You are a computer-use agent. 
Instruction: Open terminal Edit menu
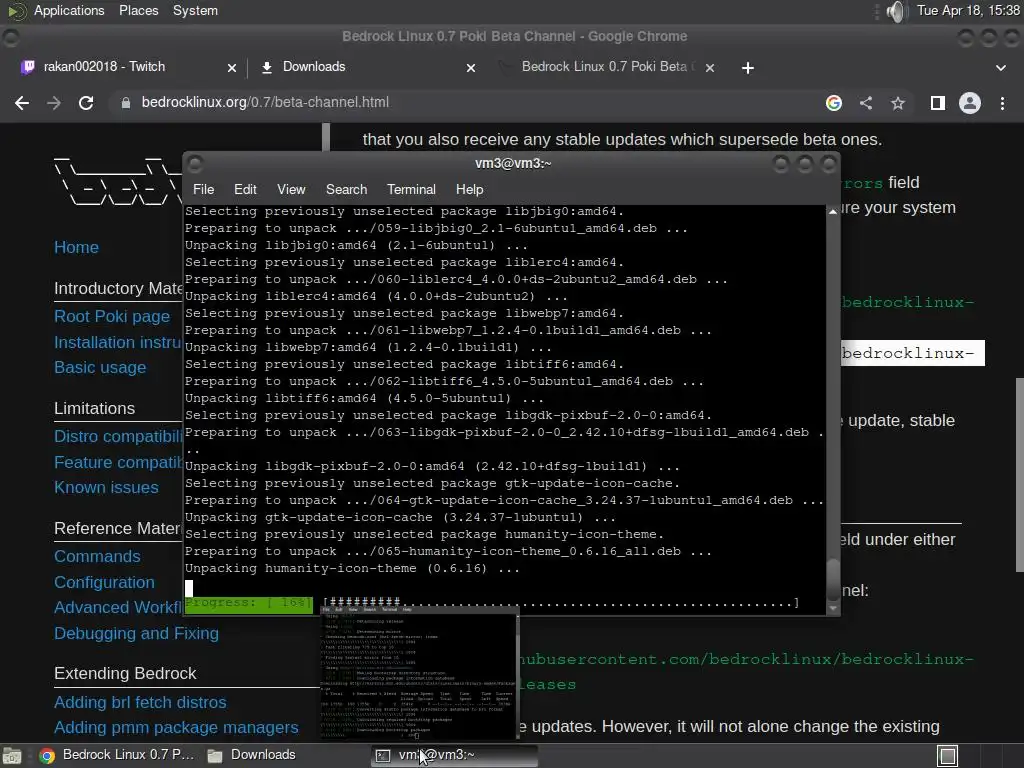click(245, 189)
